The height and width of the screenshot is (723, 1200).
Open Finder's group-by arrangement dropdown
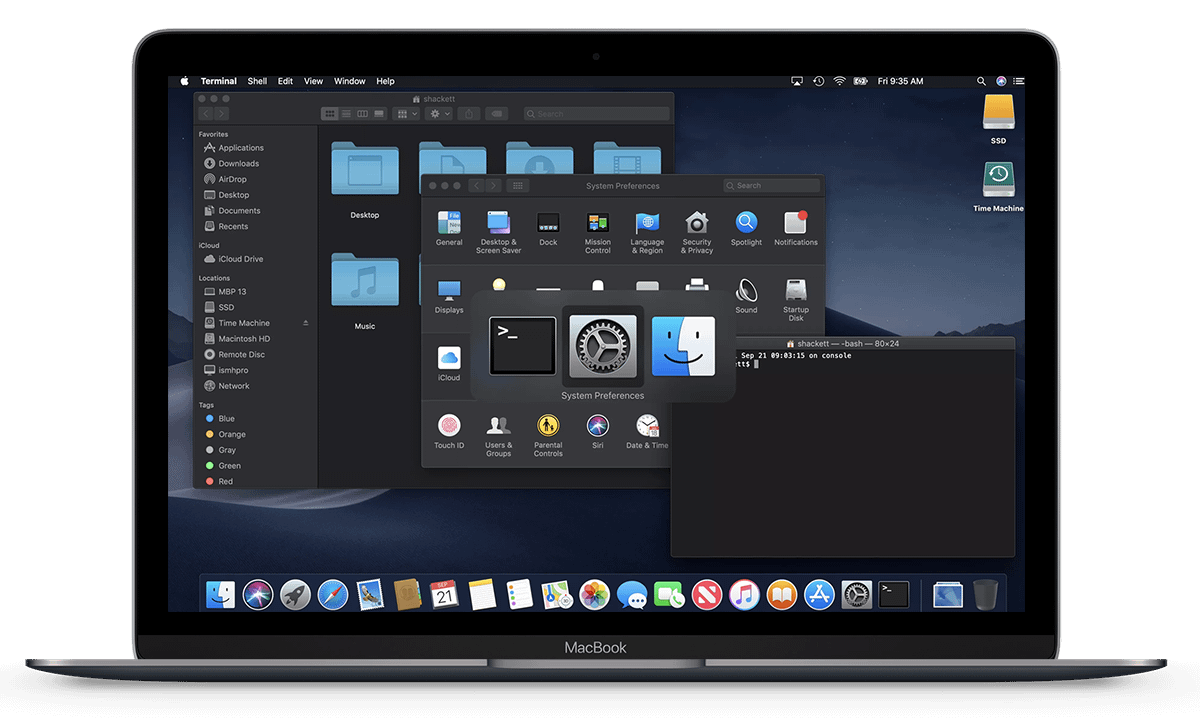click(407, 114)
